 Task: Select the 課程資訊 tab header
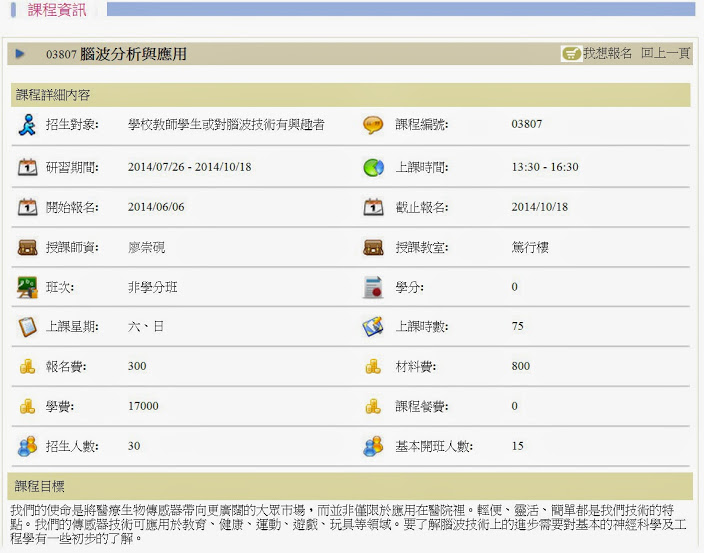coord(56,10)
